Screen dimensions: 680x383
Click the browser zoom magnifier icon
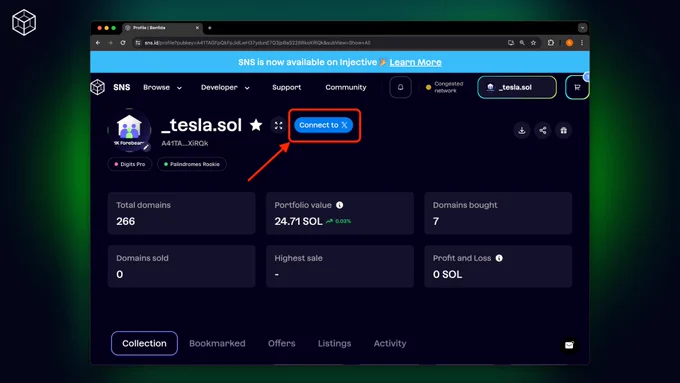[x=522, y=43]
